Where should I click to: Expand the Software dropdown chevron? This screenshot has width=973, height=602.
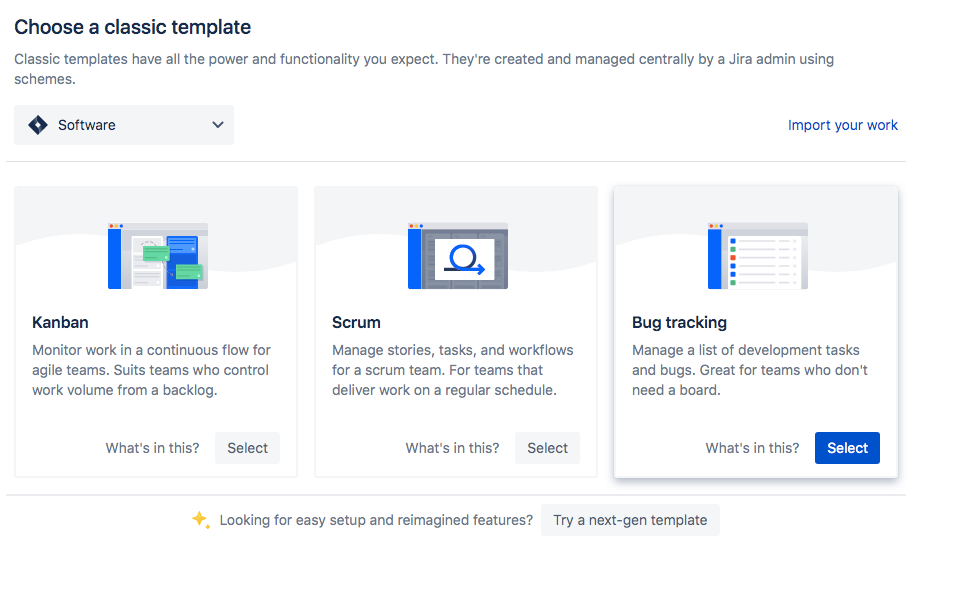pyautogui.click(x=218, y=125)
